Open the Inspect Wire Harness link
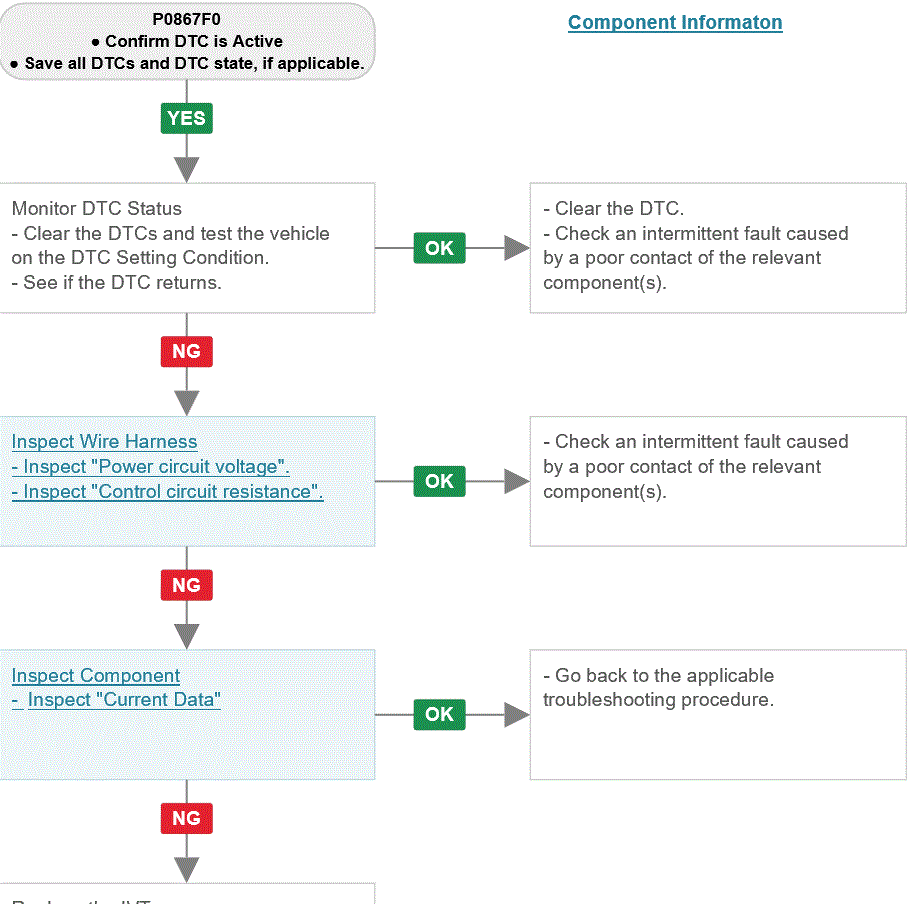This screenshot has width=911, height=904. coord(105,442)
